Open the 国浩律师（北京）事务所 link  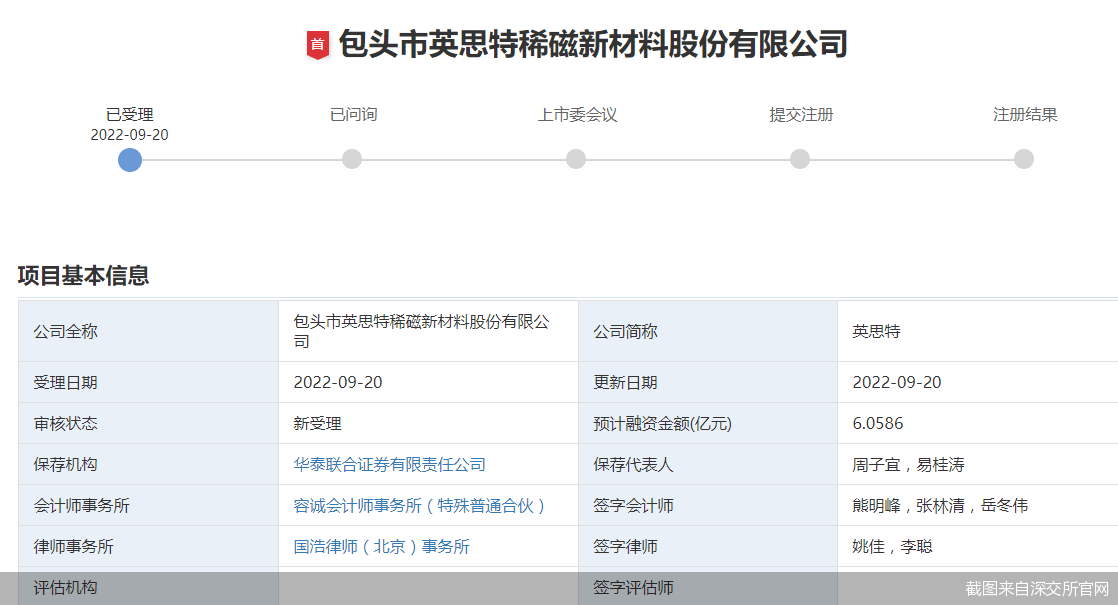pos(381,547)
